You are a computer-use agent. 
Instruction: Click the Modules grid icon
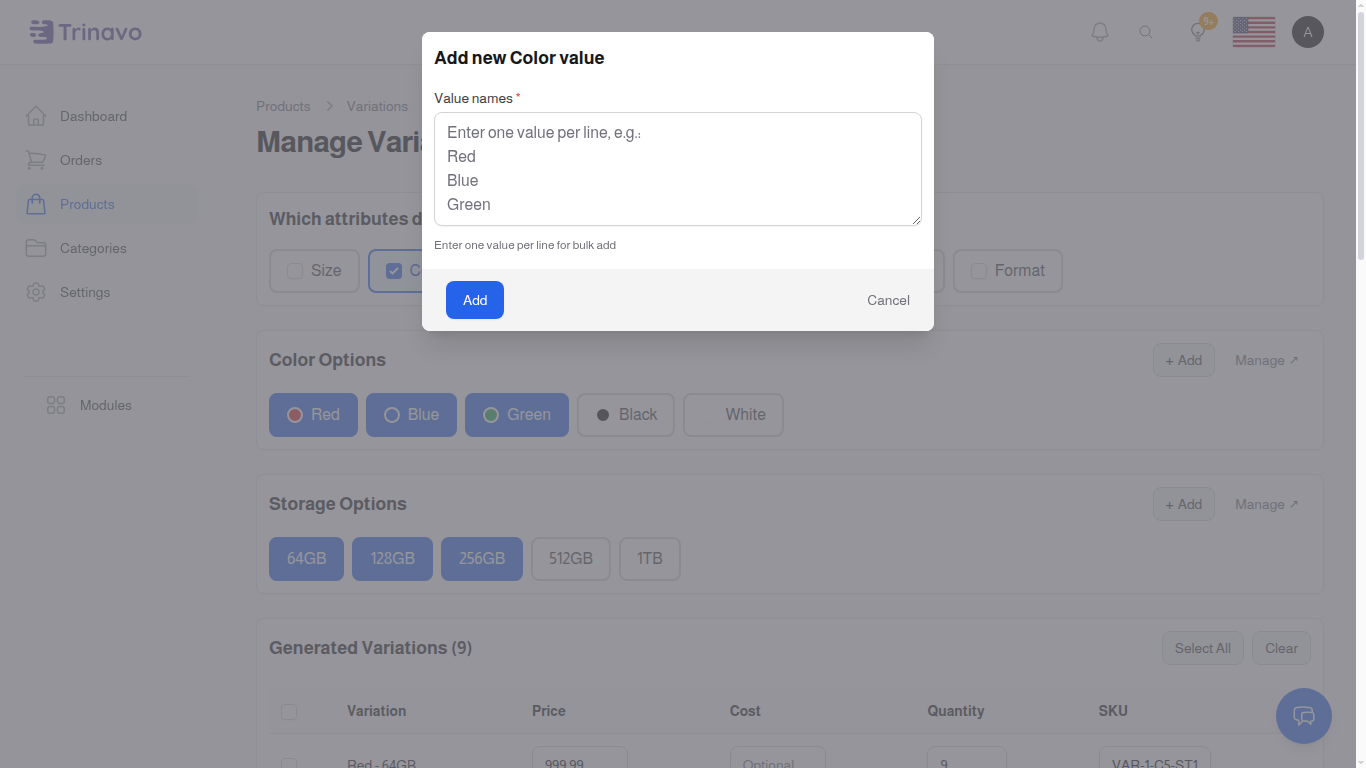point(55,405)
